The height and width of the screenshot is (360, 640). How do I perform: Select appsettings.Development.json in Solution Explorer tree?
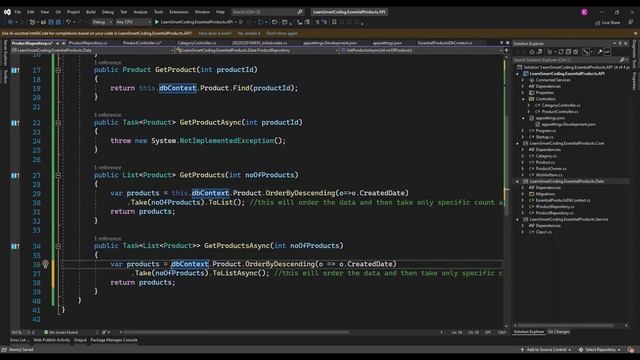pyautogui.click(x=568, y=124)
